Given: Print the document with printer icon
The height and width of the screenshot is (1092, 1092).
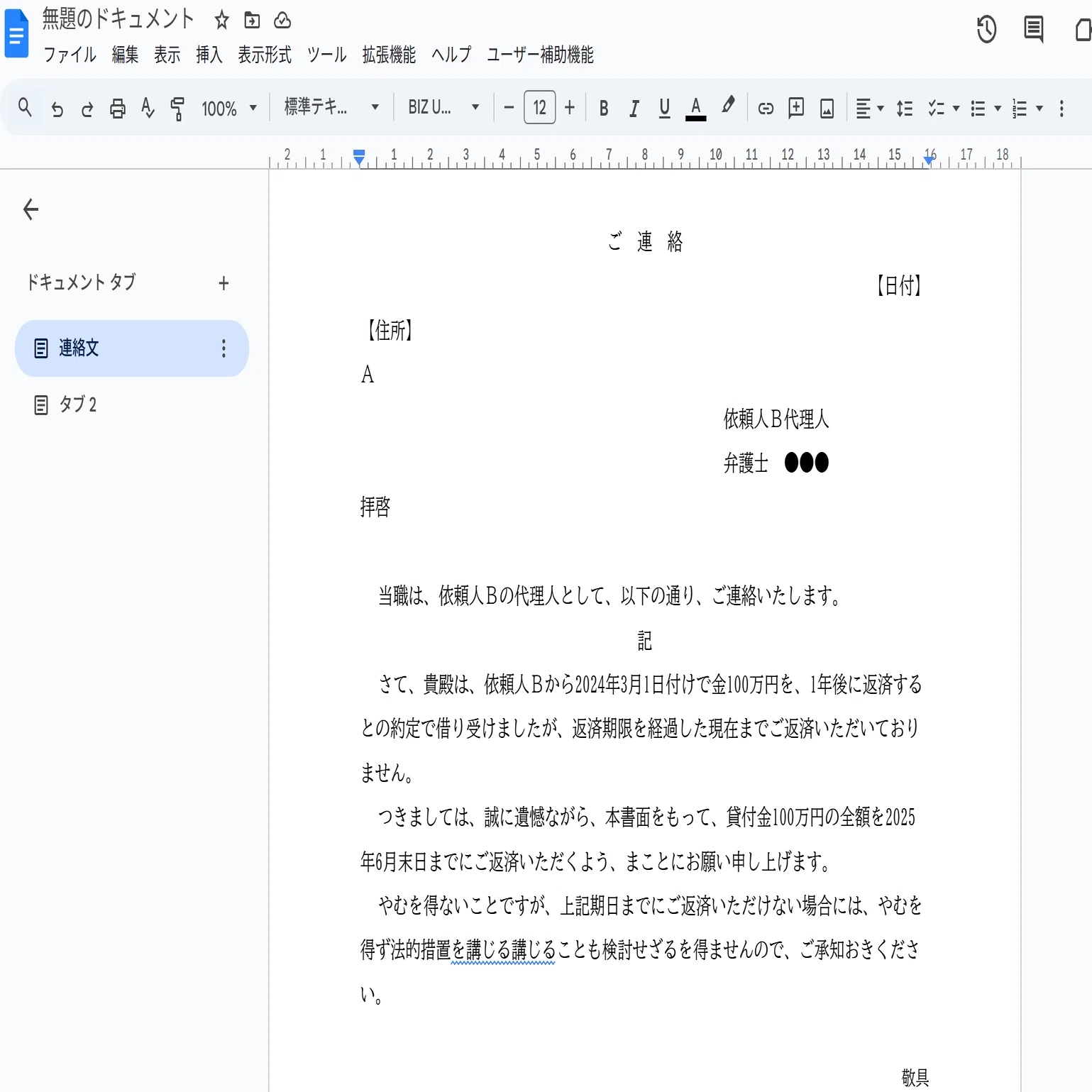Looking at the screenshot, I should (x=118, y=109).
